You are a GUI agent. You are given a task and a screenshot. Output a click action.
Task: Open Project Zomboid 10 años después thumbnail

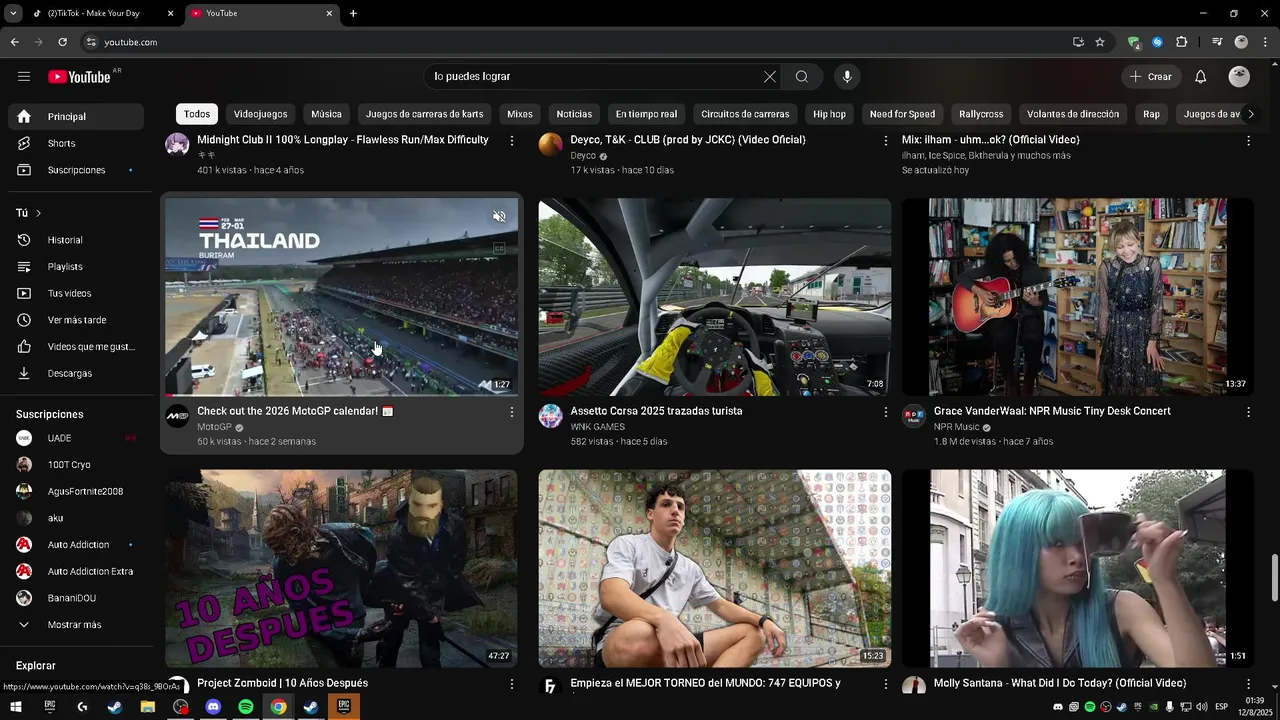point(342,568)
